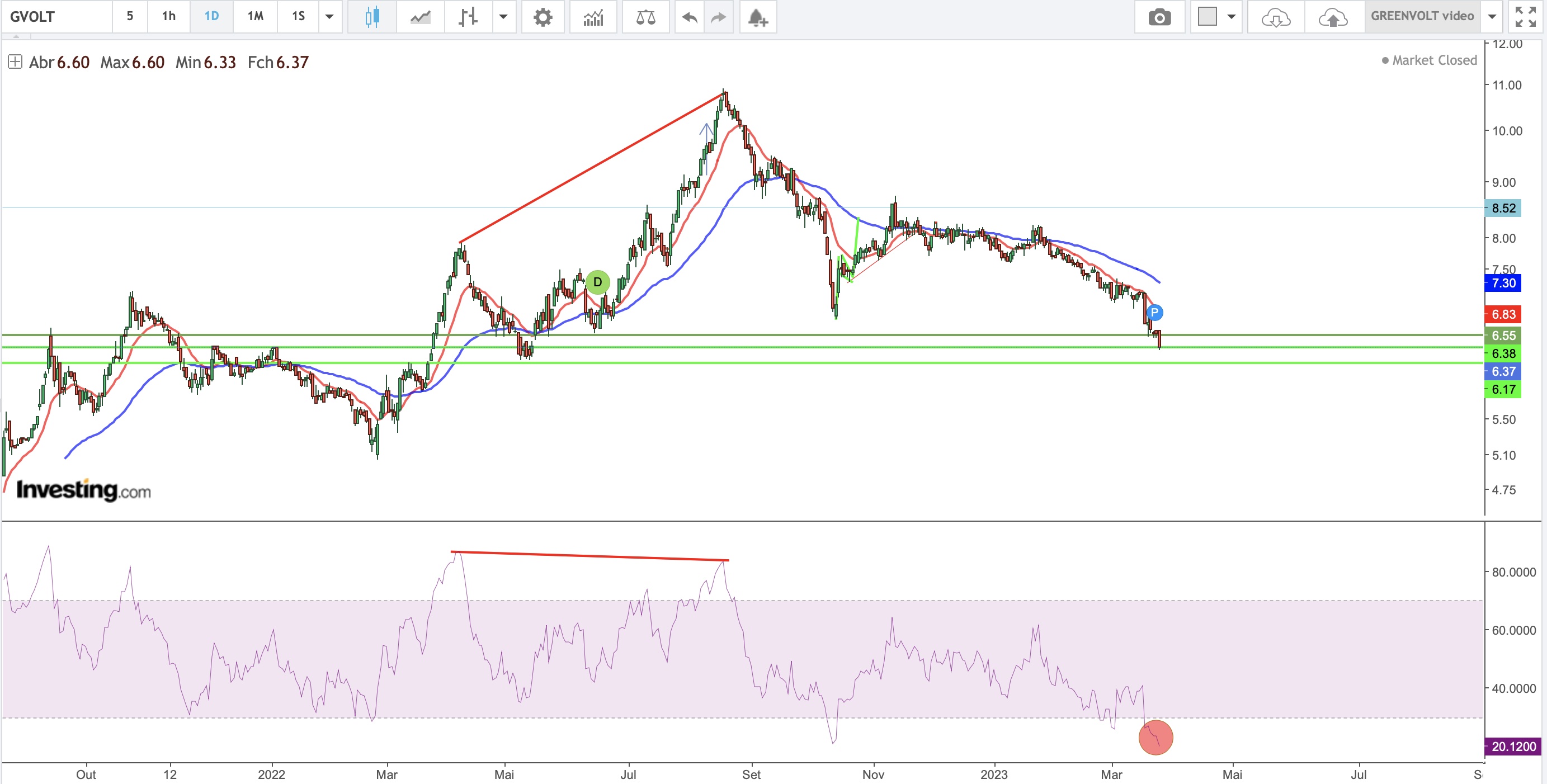
Task: Click the add alert bell icon
Action: pyautogui.click(x=757, y=17)
